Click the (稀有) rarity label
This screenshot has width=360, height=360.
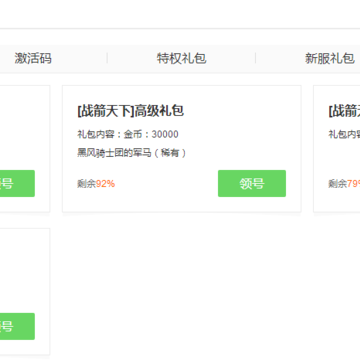tap(169, 153)
